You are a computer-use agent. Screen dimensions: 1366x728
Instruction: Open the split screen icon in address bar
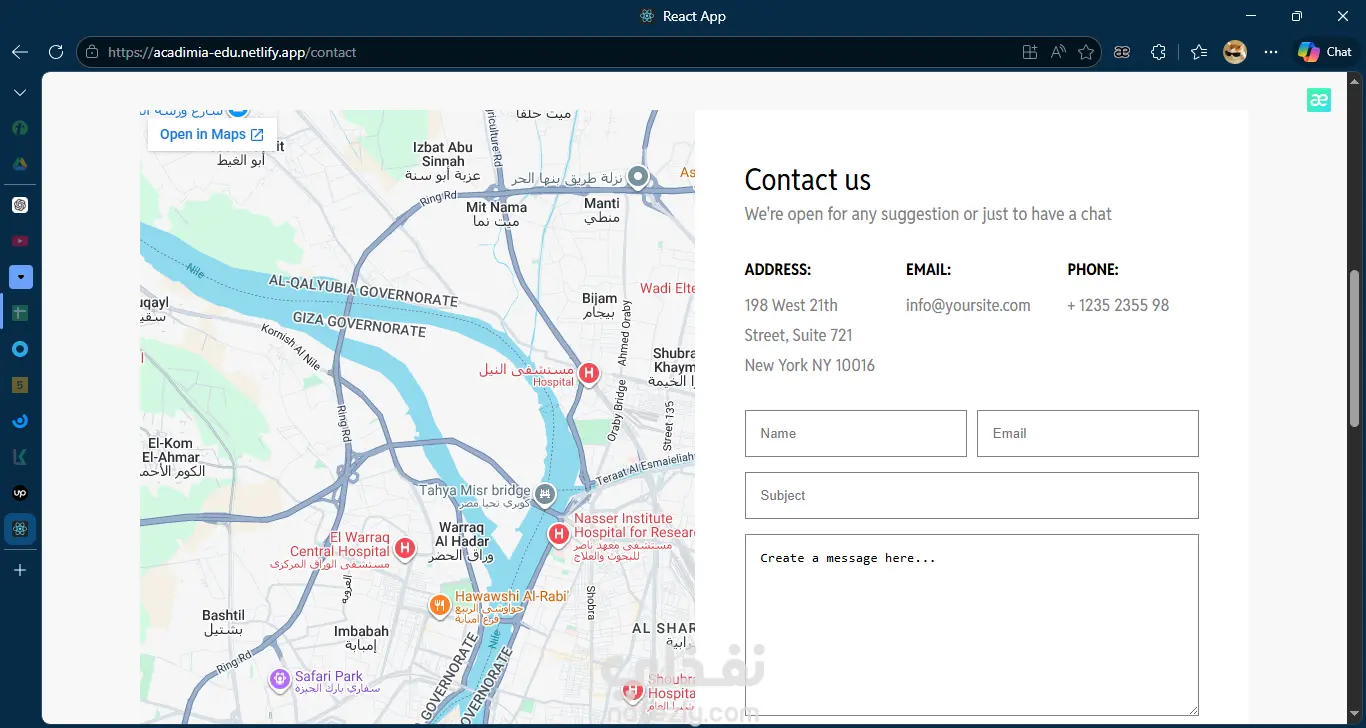click(x=1030, y=52)
